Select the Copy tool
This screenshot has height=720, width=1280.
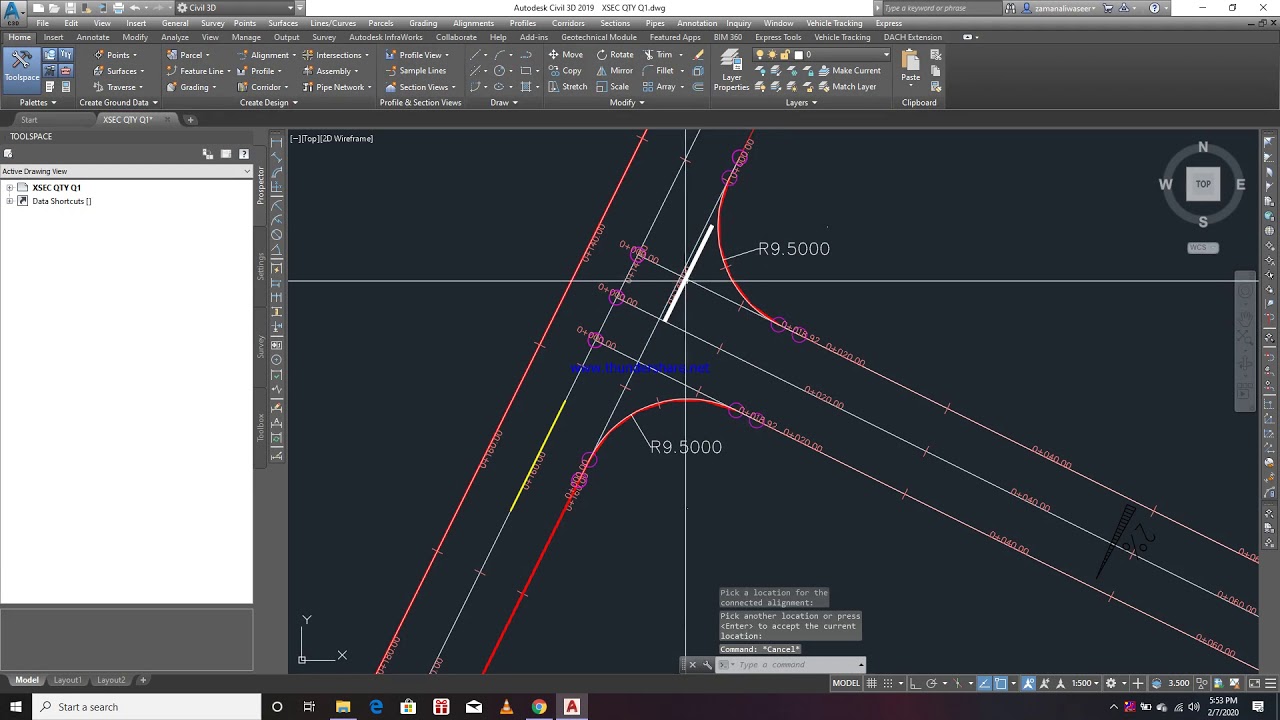pos(565,71)
